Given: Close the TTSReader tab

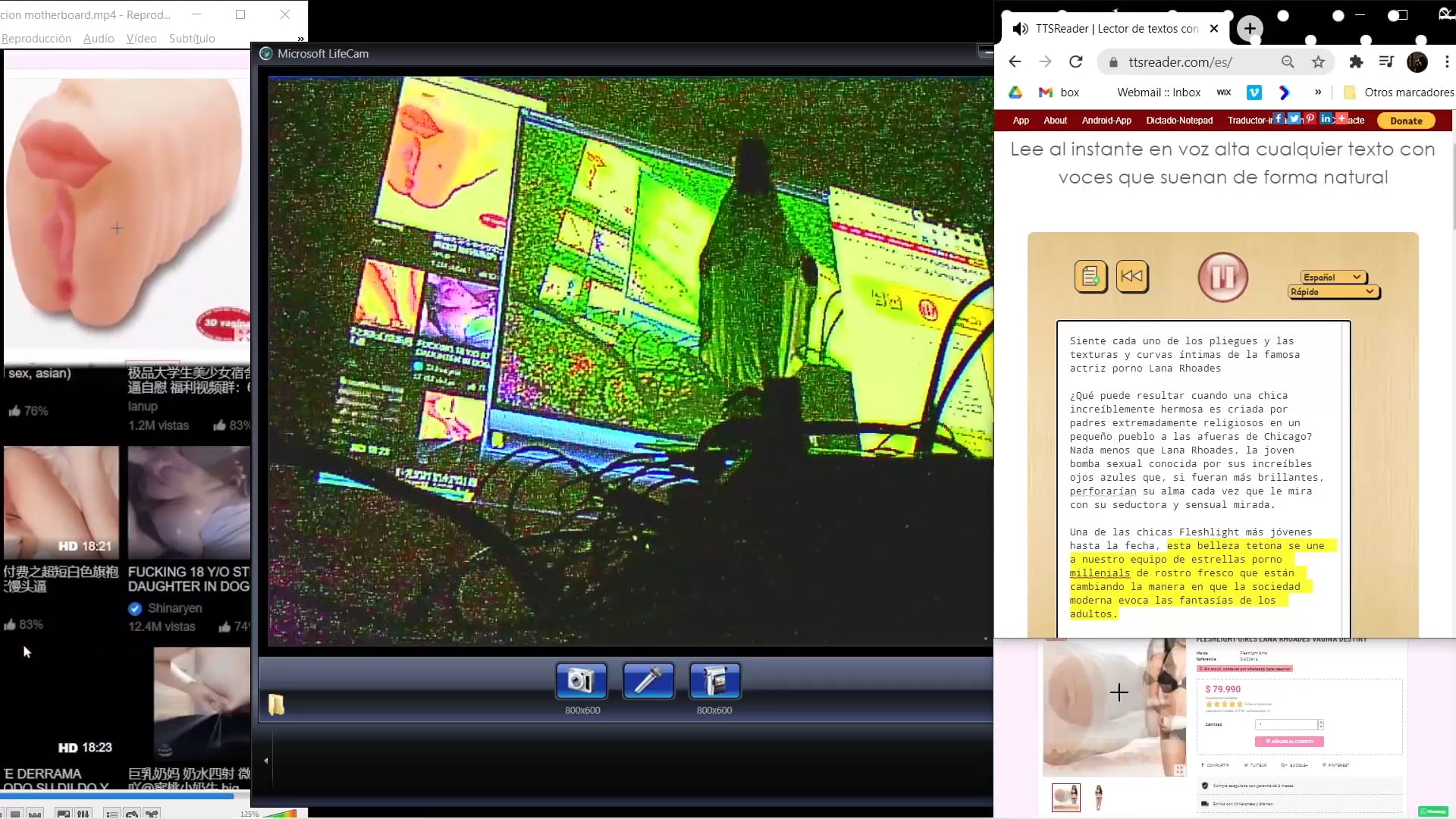Looking at the screenshot, I should click(x=1214, y=29).
